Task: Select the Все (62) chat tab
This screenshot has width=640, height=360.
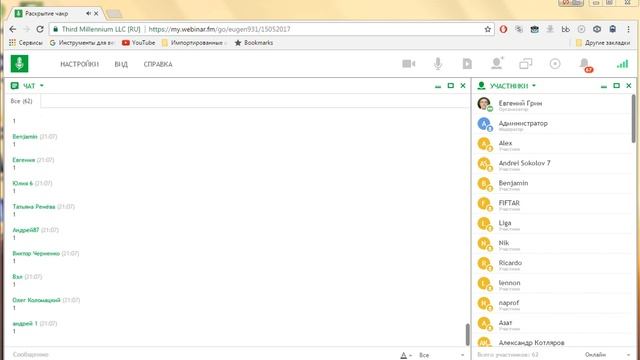Action: point(22,101)
